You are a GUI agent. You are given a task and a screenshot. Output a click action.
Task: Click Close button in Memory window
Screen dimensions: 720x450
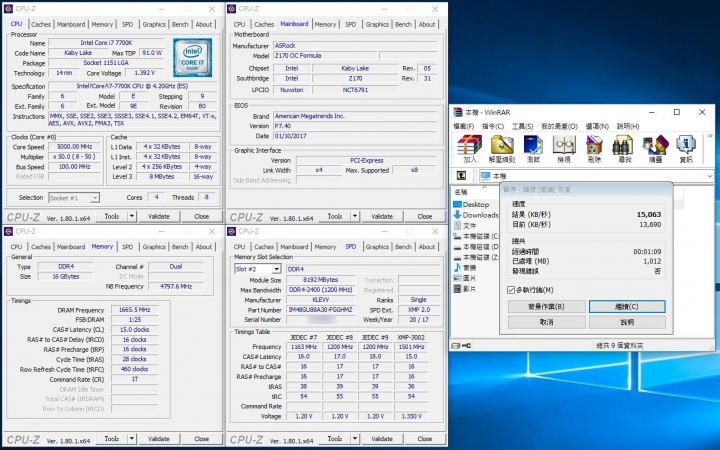(202, 439)
